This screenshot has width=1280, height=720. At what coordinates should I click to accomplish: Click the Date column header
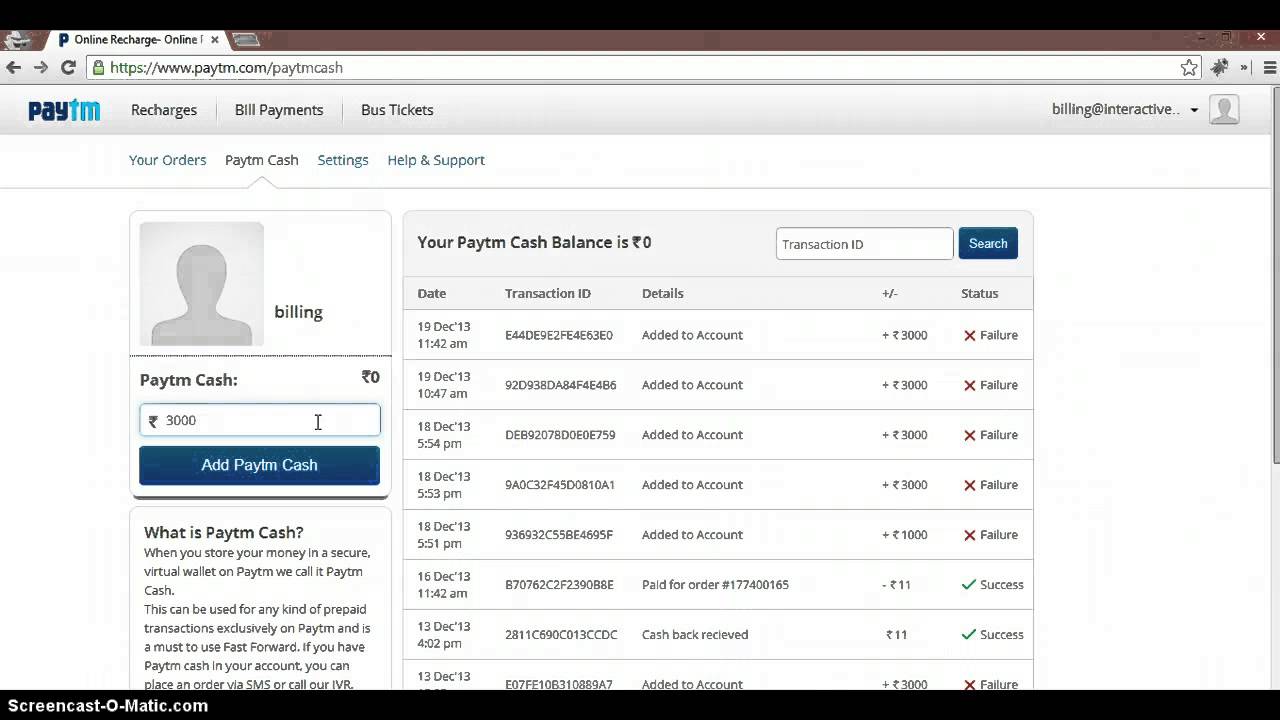432,293
